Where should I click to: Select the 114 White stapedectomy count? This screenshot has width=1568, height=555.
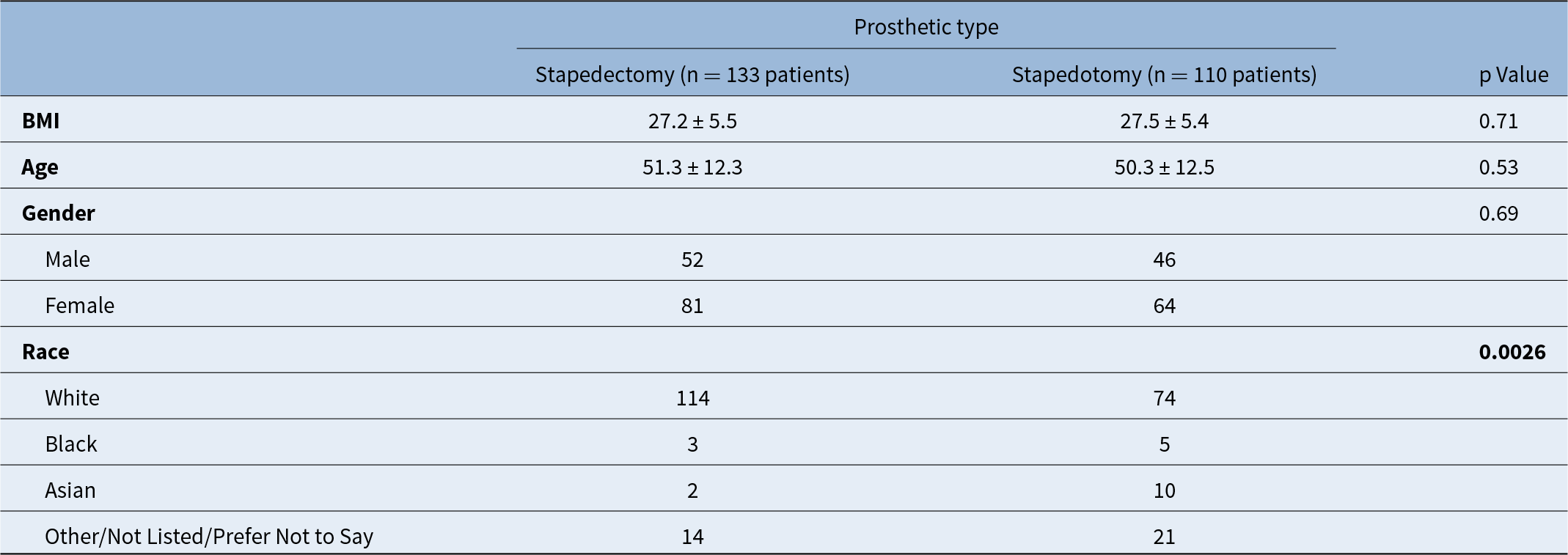click(692, 398)
